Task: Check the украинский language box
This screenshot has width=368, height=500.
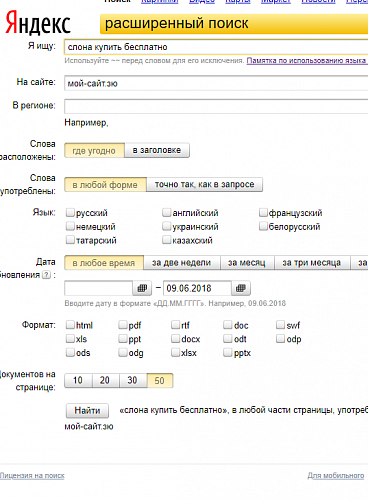Action: click(166, 226)
